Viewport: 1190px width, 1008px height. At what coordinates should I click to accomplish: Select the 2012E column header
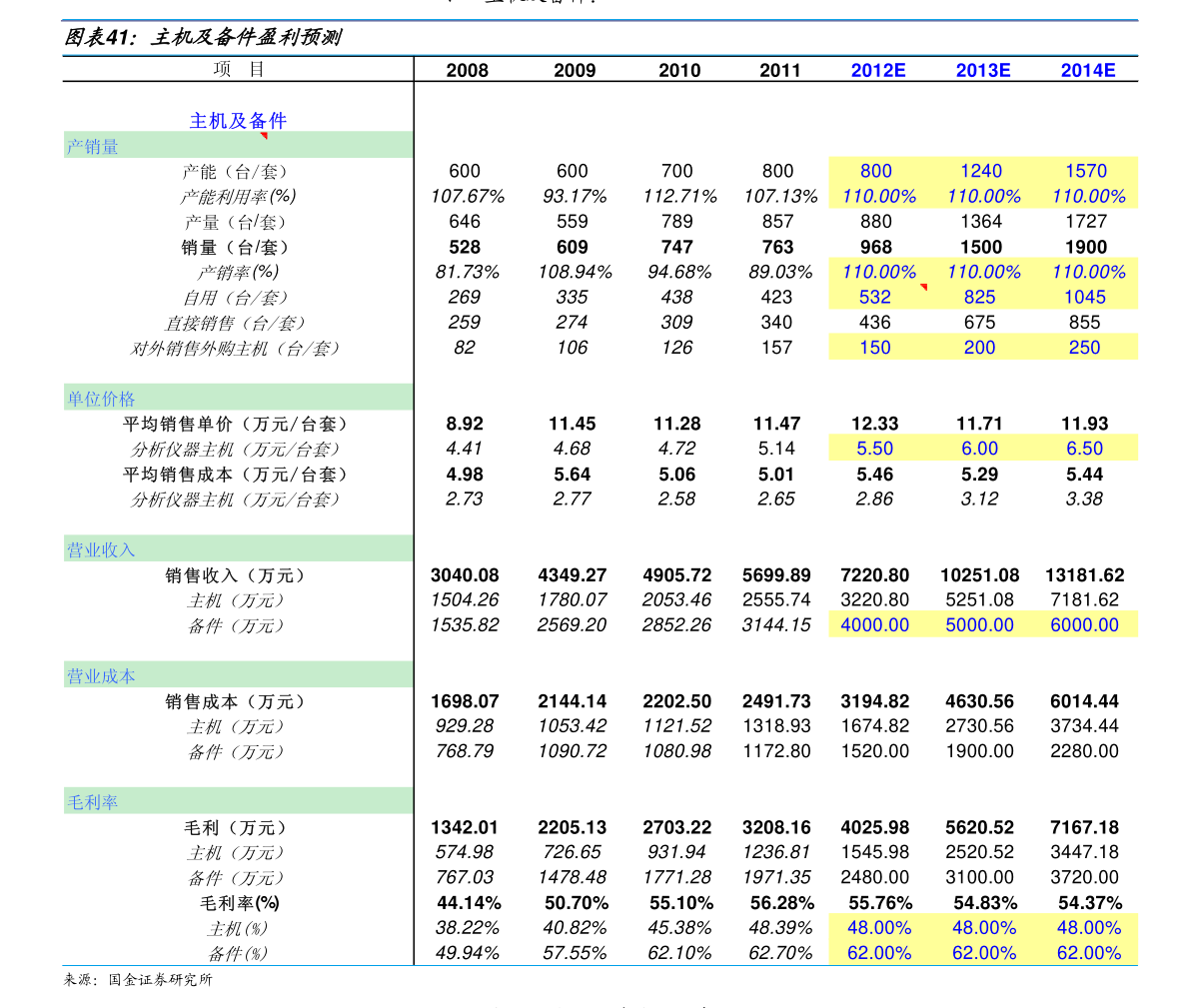(x=878, y=71)
